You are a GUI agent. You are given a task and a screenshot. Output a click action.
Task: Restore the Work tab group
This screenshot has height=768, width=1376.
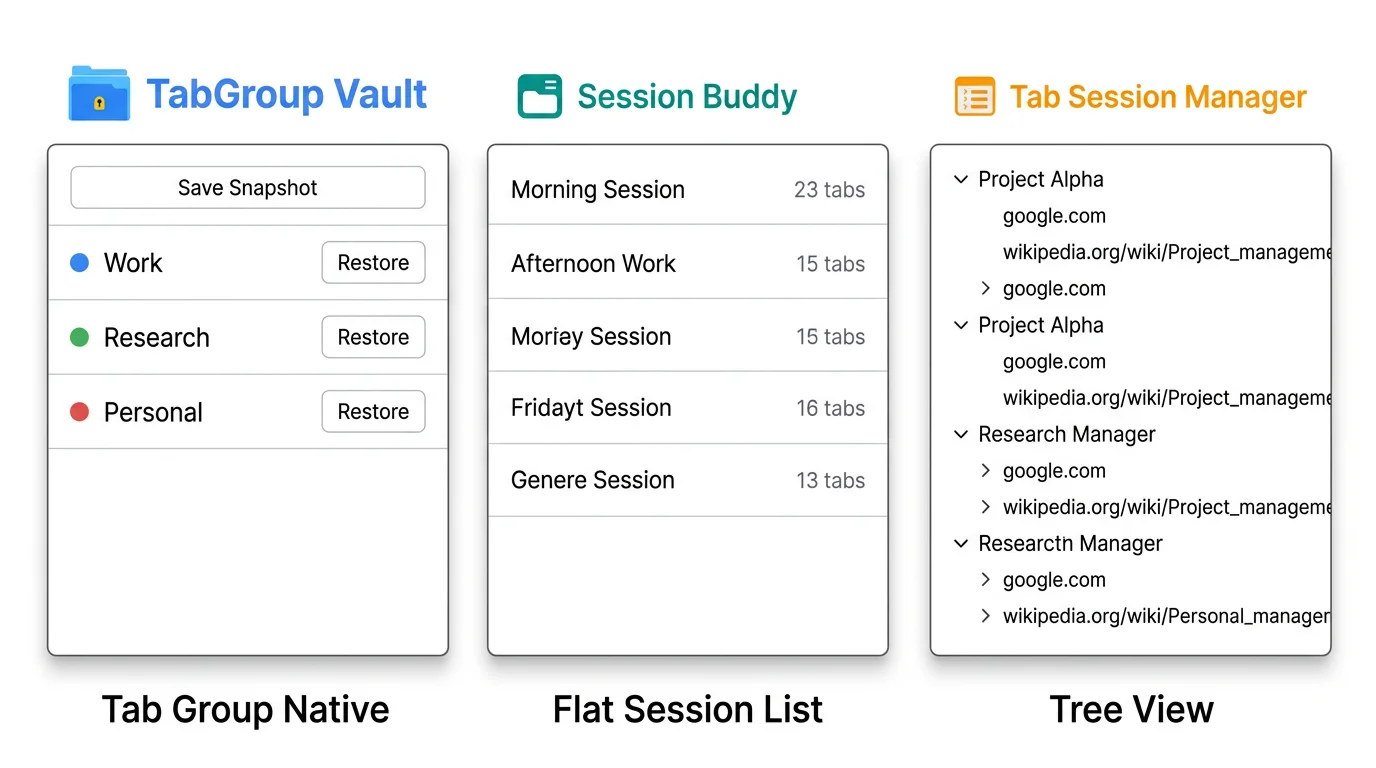click(373, 262)
